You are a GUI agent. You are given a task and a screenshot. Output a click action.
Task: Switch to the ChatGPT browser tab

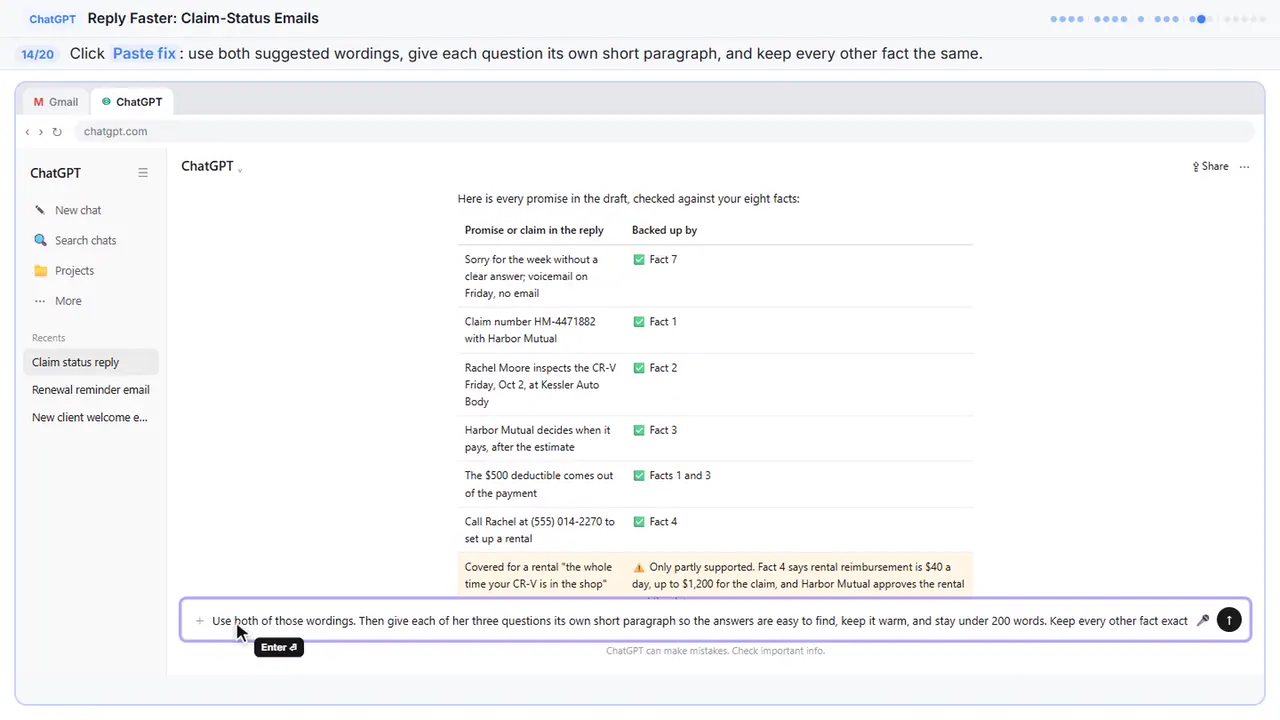pos(132,102)
